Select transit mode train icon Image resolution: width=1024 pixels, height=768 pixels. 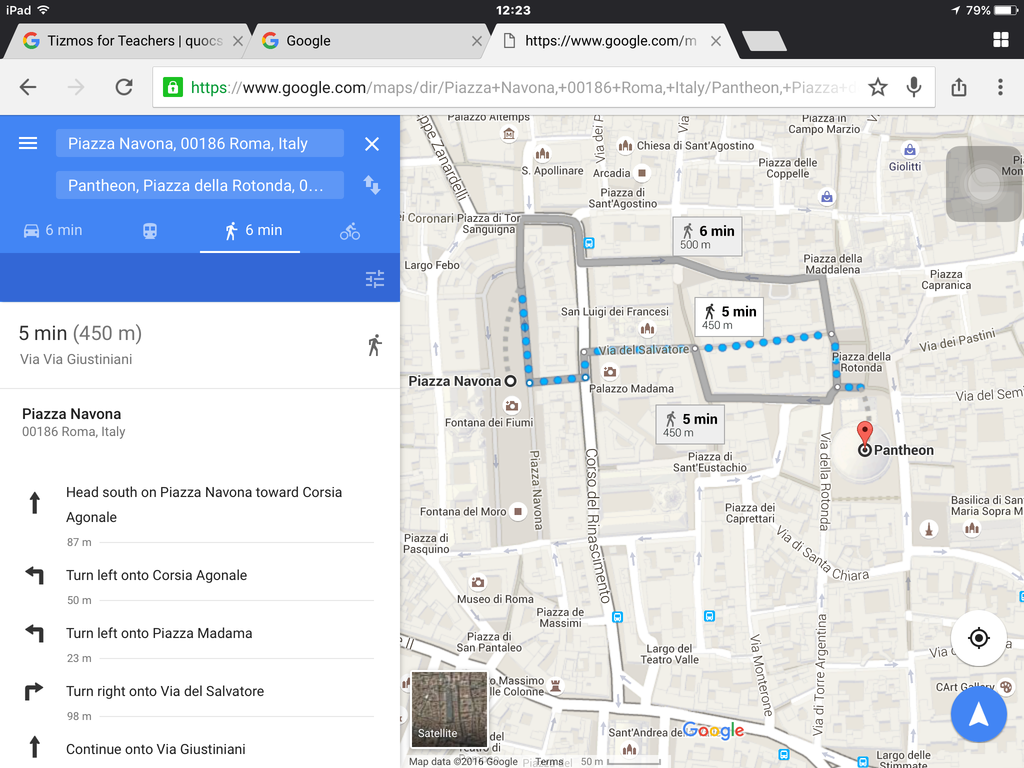click(x=150, y=231)
